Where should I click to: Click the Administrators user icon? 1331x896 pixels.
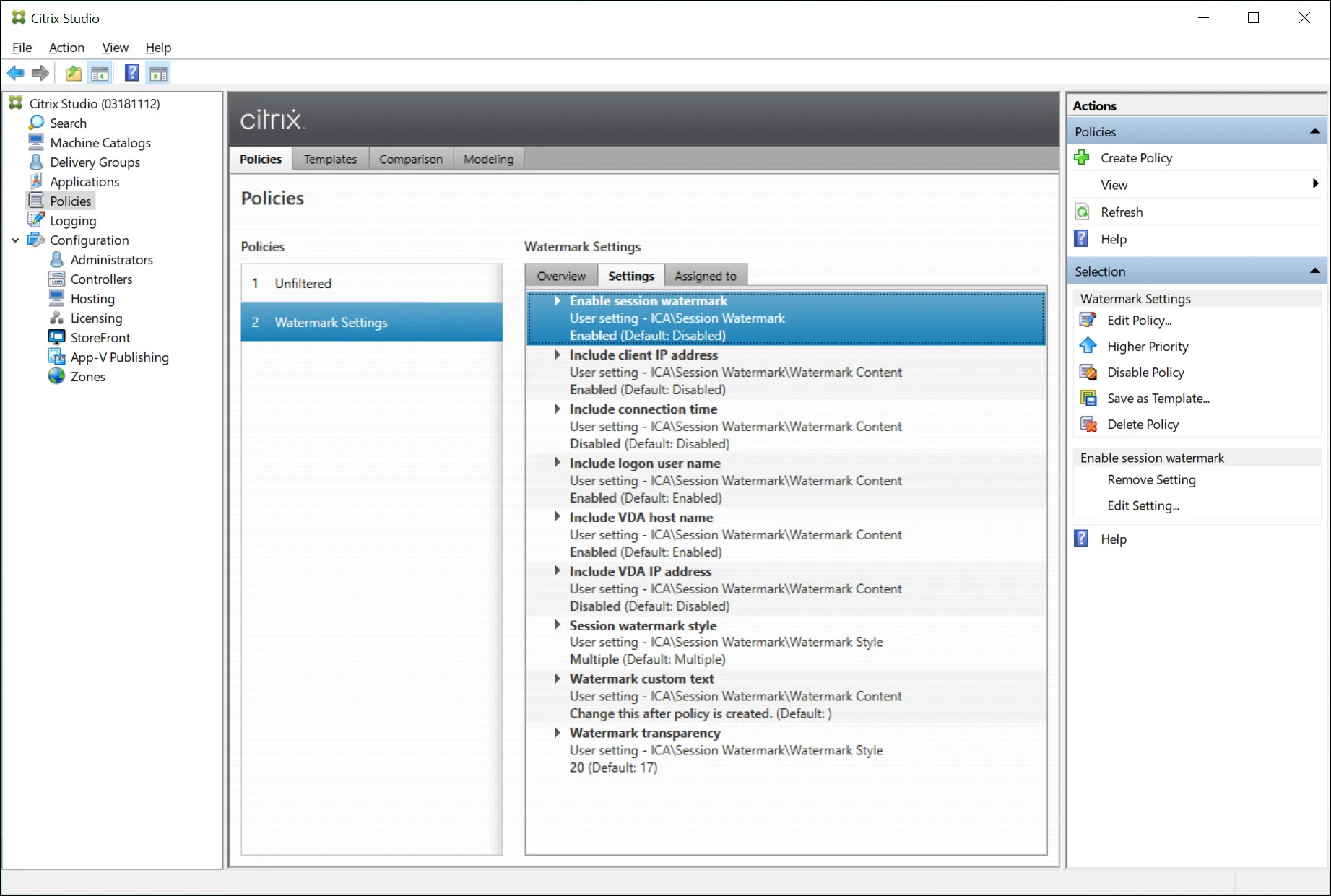point(57,259)
